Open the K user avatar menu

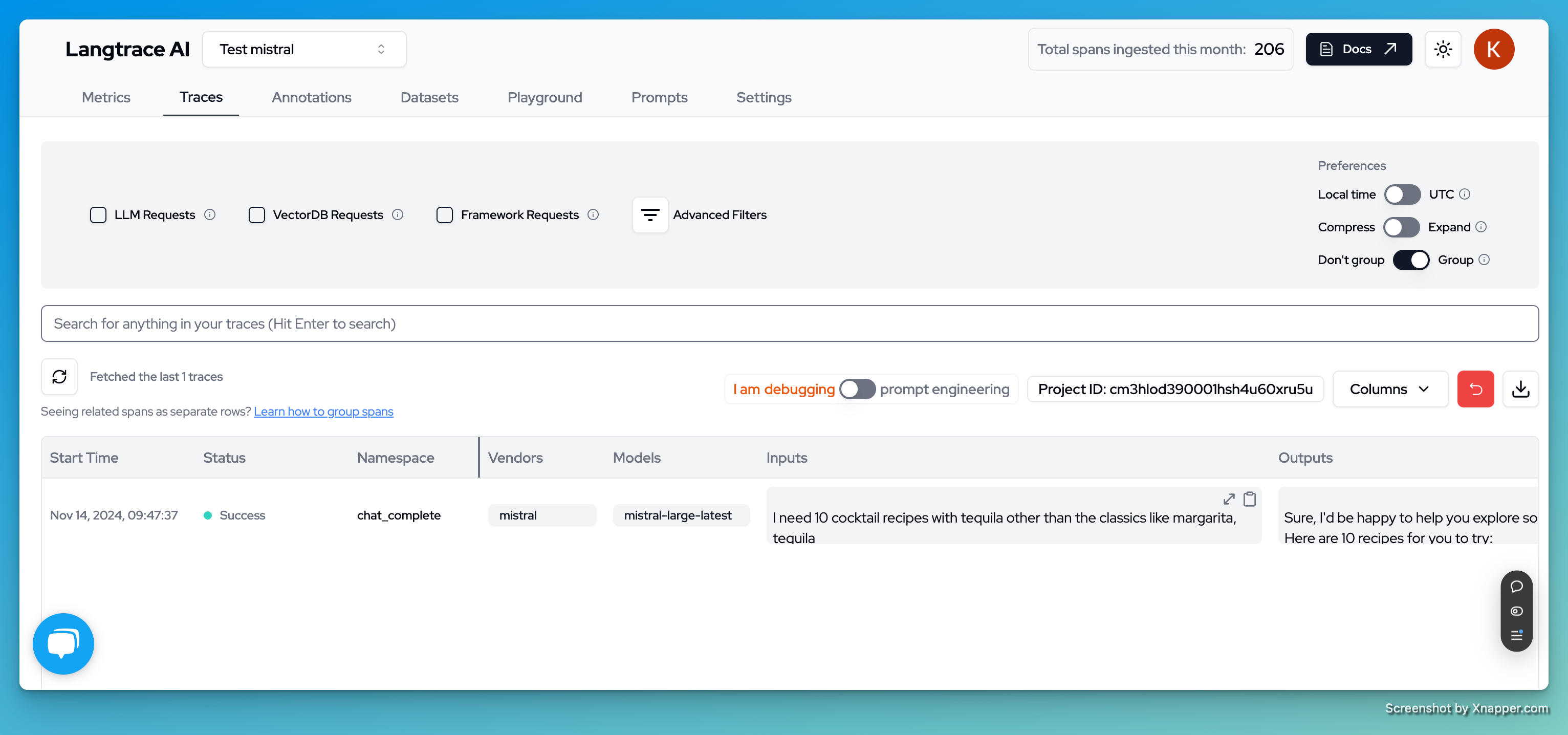tap(1493, 49)
